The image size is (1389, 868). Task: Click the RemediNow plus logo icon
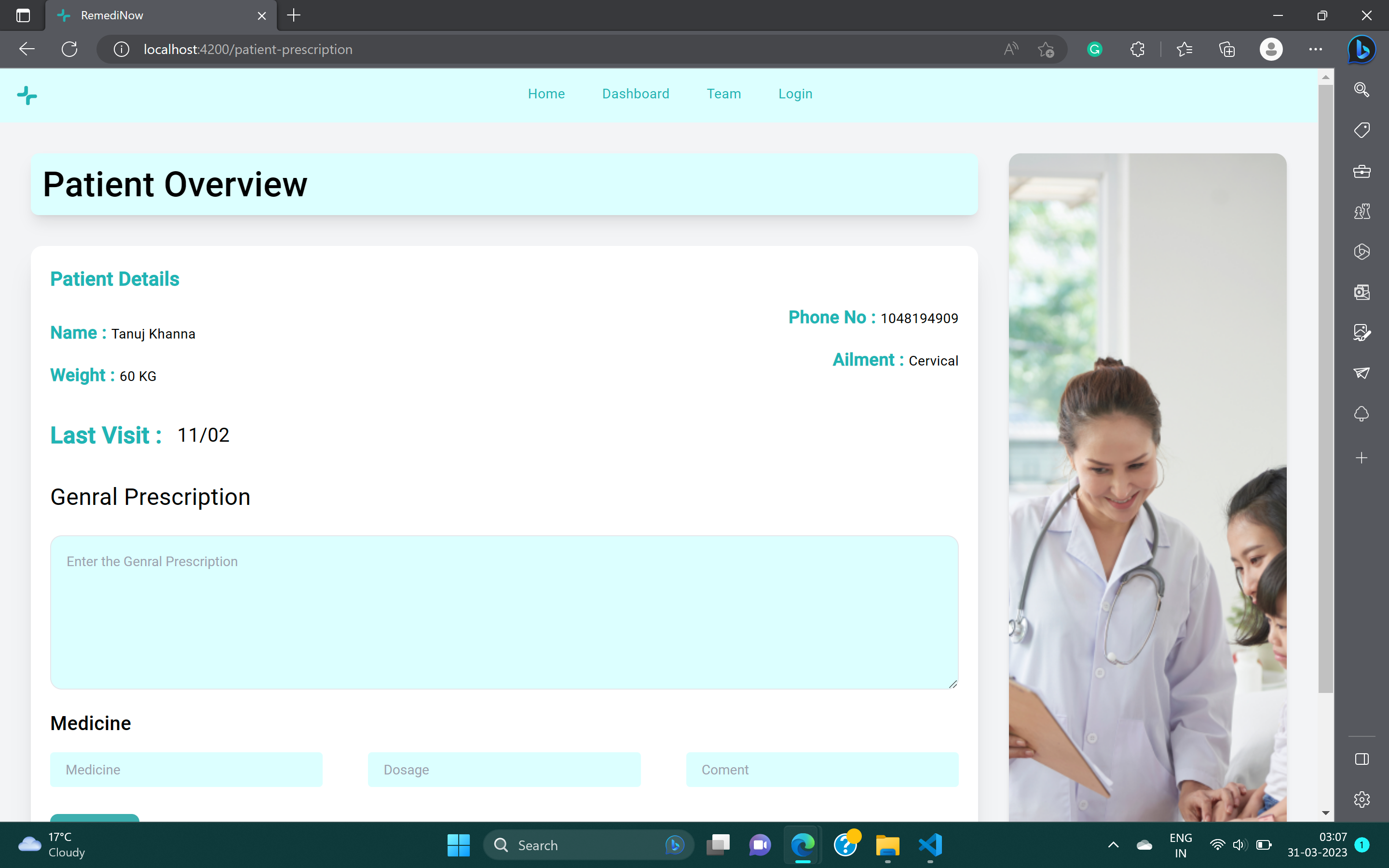[x=27, y=95]
